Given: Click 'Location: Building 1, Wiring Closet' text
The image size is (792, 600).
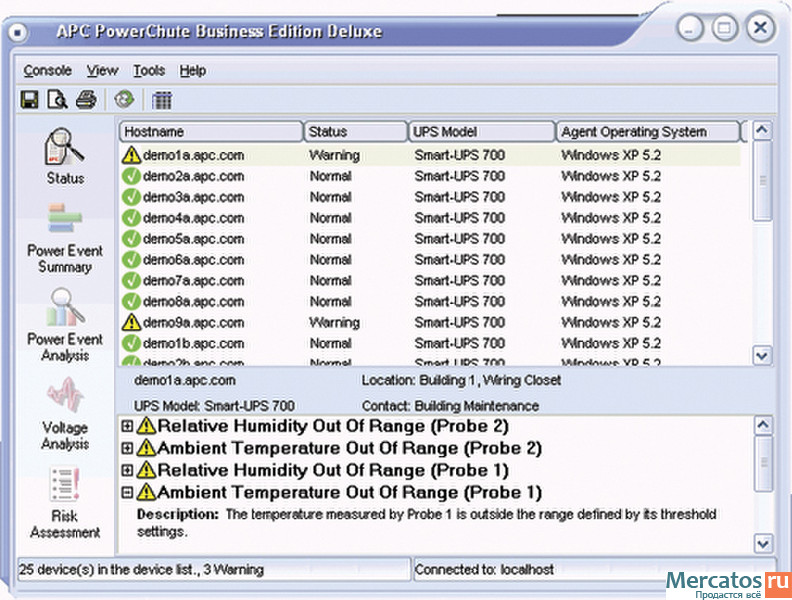Looking at the screenshot, I should pyautogui.click(x=461, y=380).
